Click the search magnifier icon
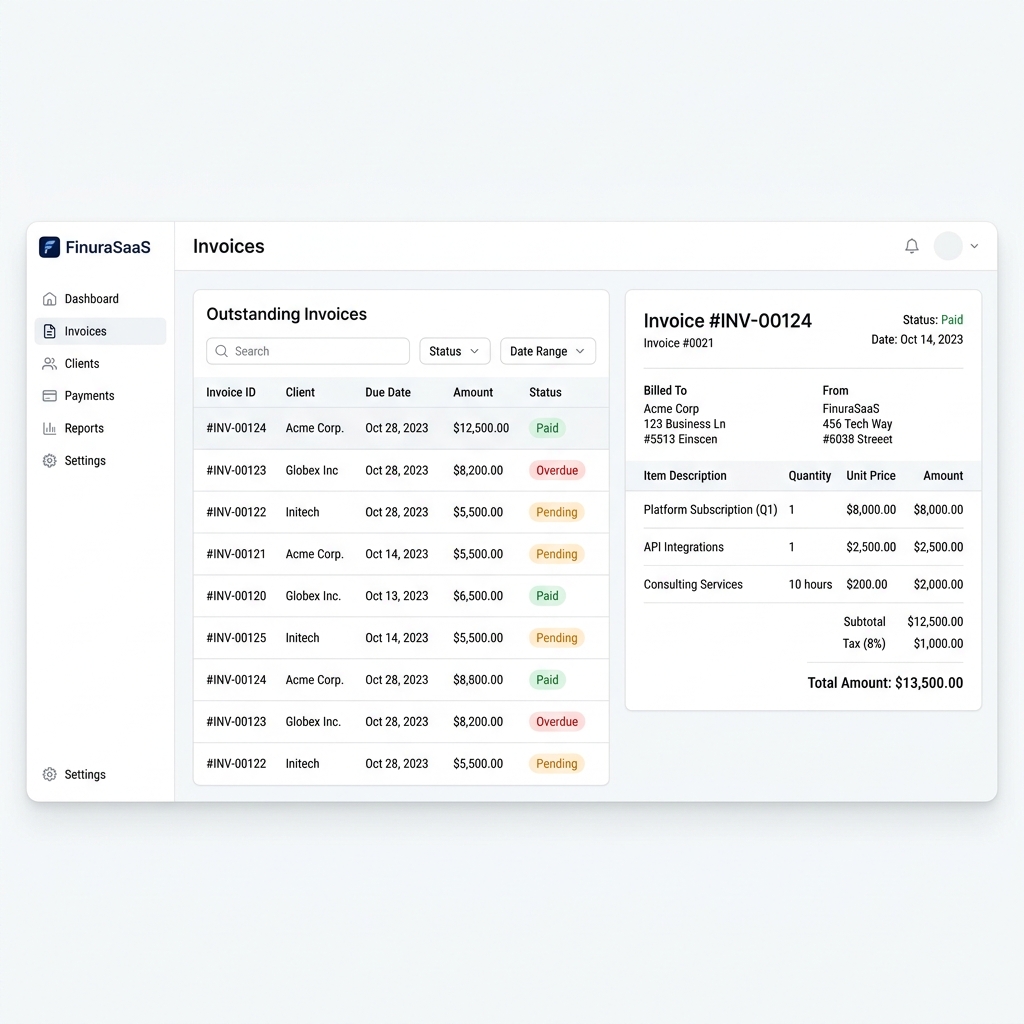 click(222, 351)
